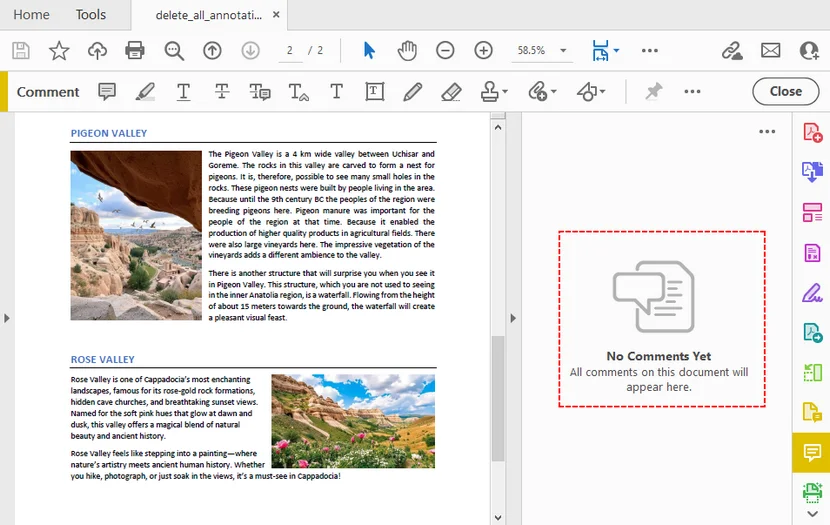The height and width of the screenshot is (525, 830).
Task: Open the Share with others user icon
Action: pyautogui.click(x=809, y=51)
